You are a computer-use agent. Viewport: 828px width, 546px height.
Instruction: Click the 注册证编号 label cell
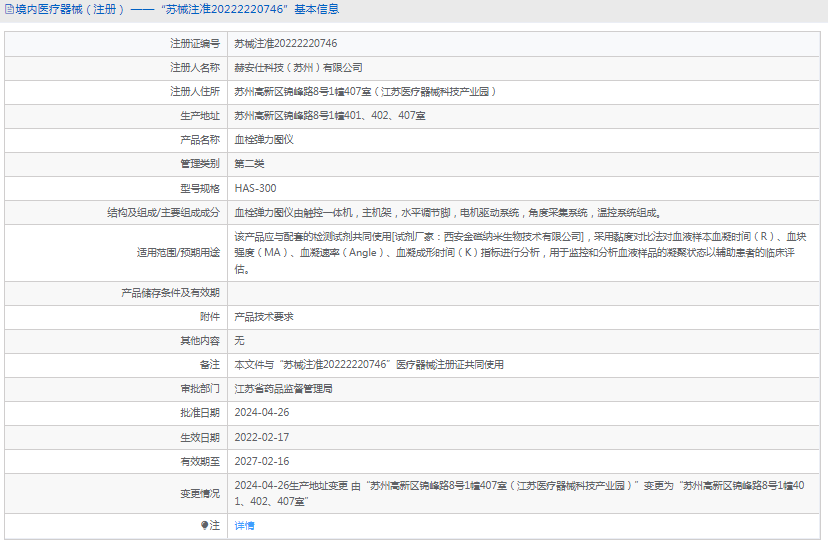click(x=195, y=43)
